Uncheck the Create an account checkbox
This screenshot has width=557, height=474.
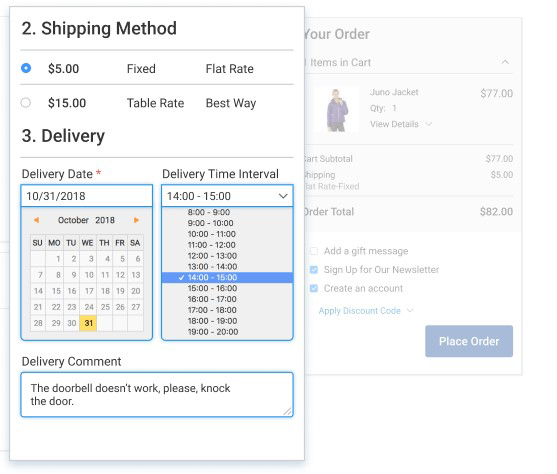tap(314, 288)
